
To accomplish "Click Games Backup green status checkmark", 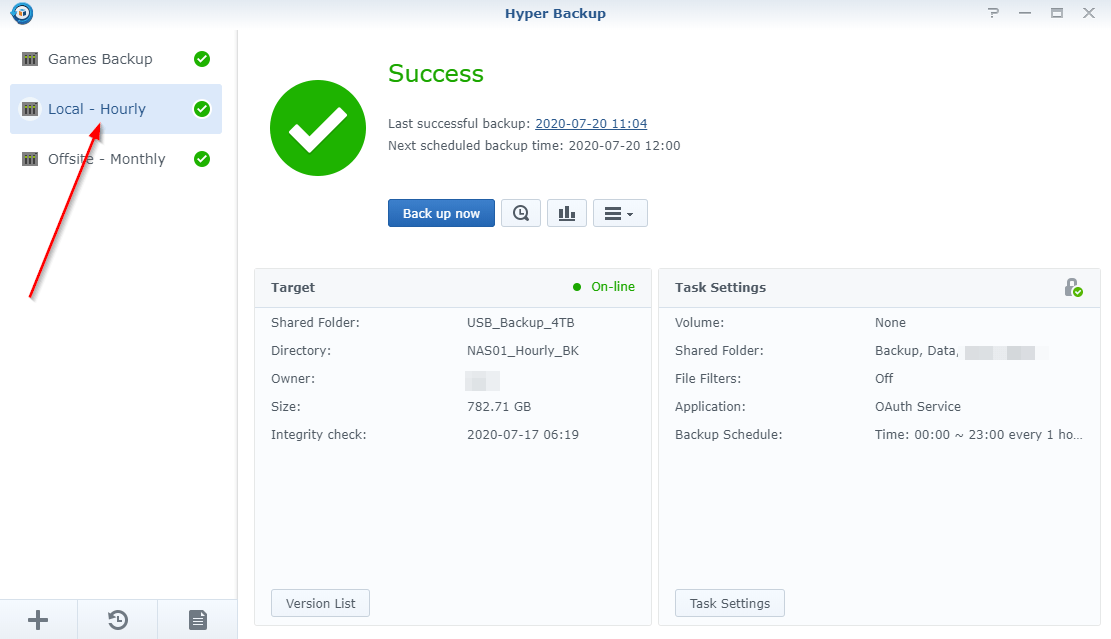I will [202, 59].
